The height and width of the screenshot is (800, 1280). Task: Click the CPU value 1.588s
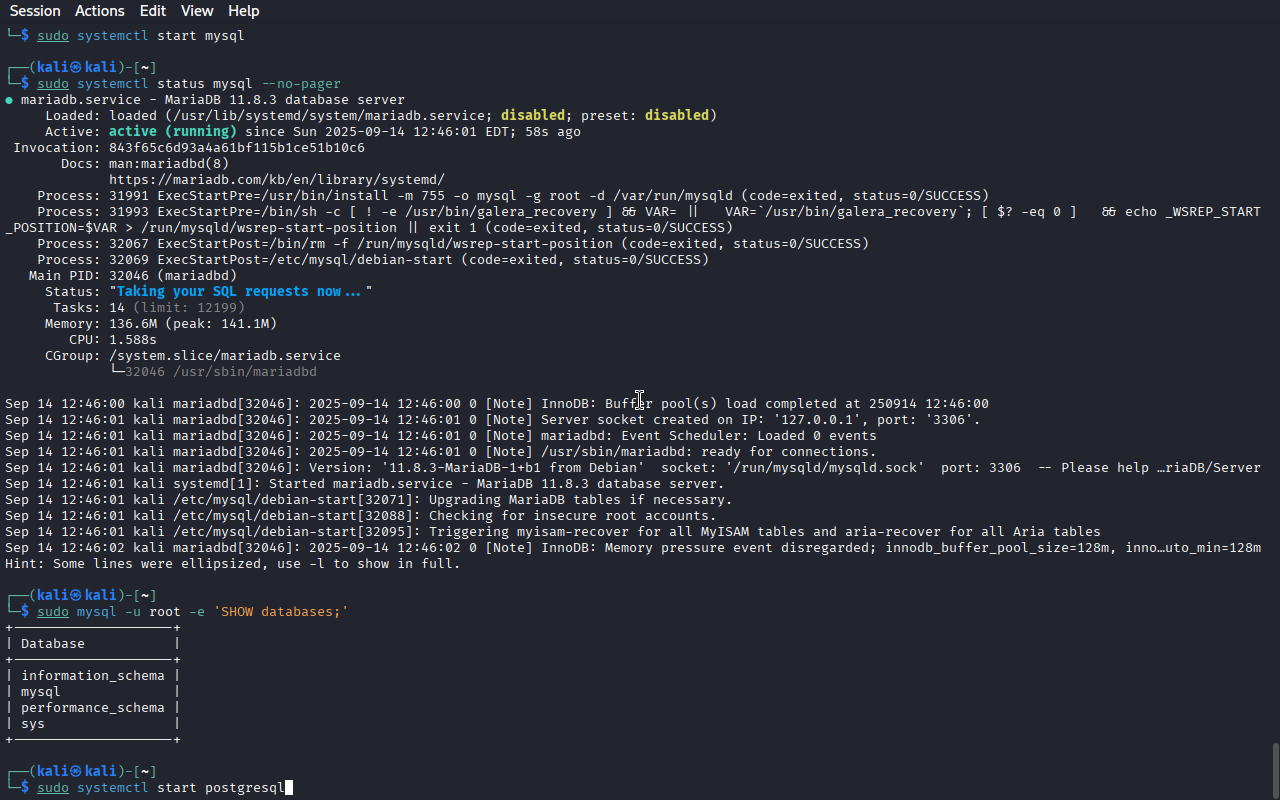click(x=133, y=339)
